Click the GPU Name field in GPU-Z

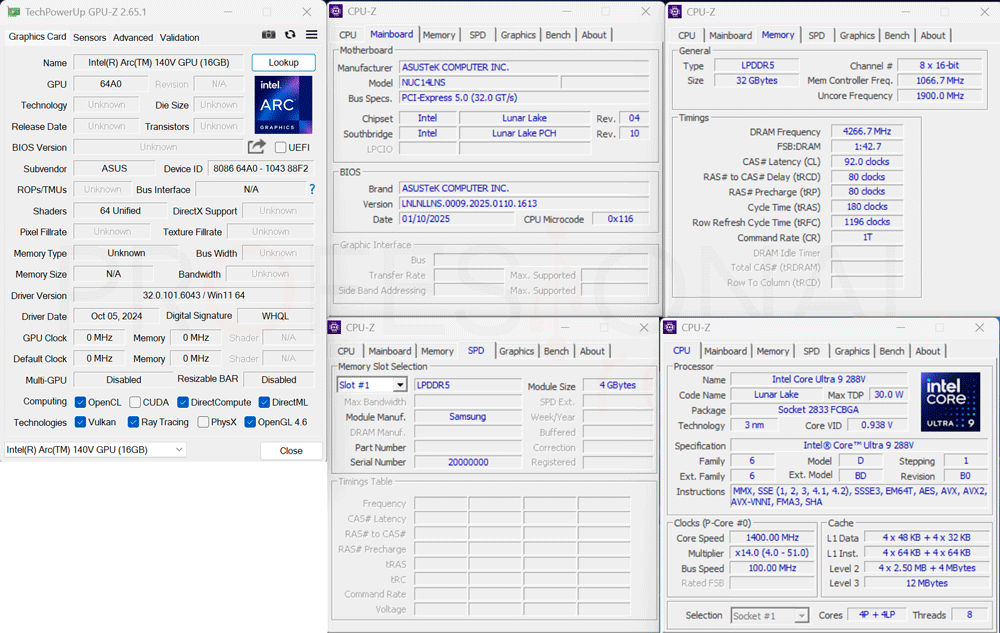tap(158, 62)
